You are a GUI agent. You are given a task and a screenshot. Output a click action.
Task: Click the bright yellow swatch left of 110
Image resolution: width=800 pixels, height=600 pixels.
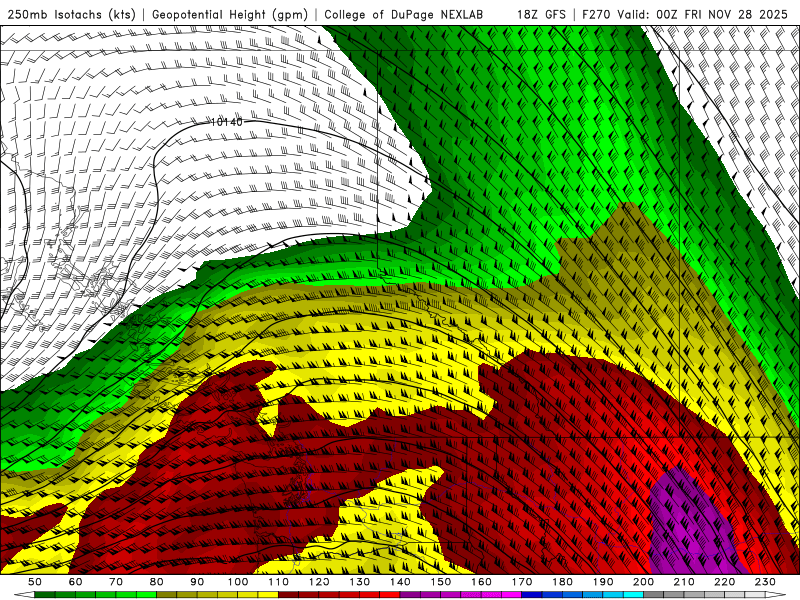(x=268, y=595)
